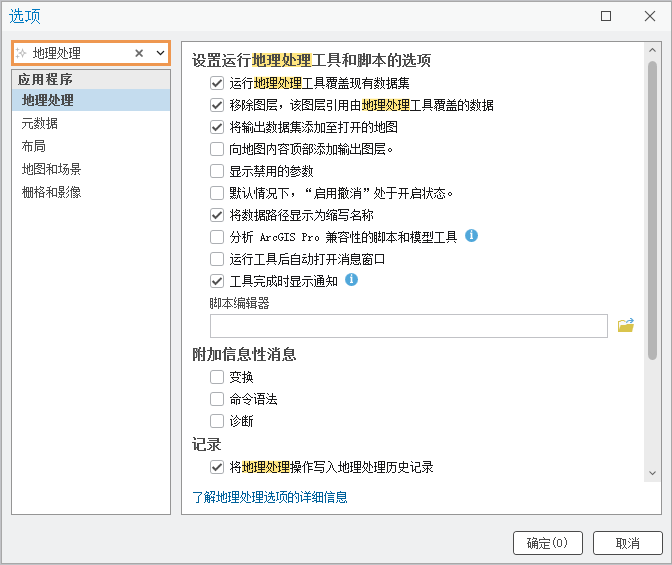Click the search sparkle icon in search box
Screen dimensions: 672x565
tap(21, 53)
